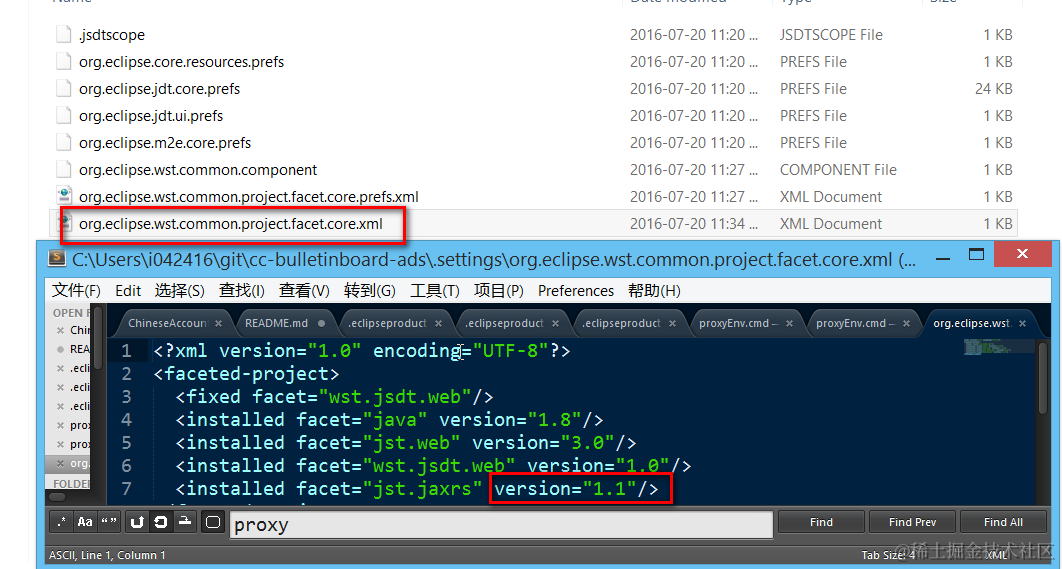Image resolution: width=1062 pixels, height=569 pixels.
Task: Select org.eclipse.jdt.ui.prefs in Explorer
Action: [151, 116]
